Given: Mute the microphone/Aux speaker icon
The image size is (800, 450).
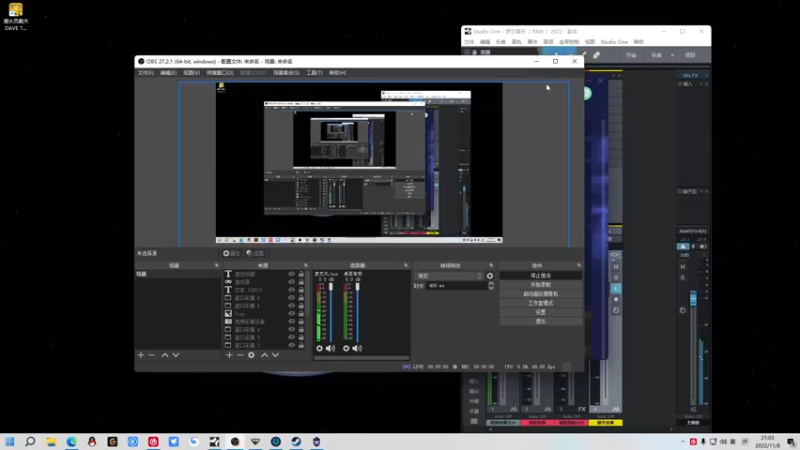Looking at the screenshot, I should pyautogui.click(x=331, y=348).
